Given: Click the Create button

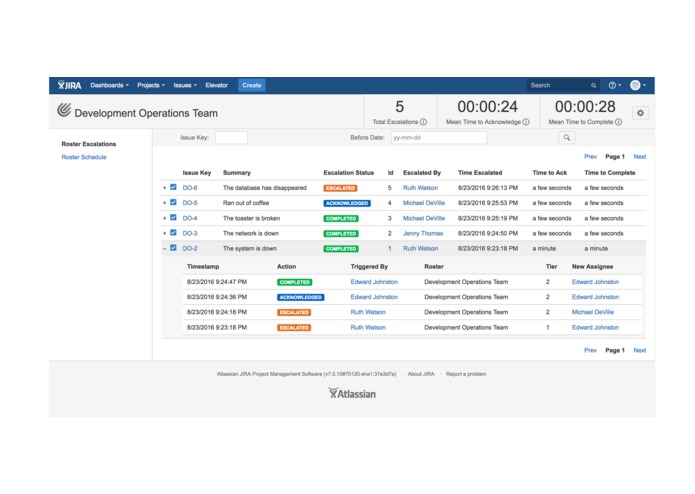Looking at the screenshot, I should [x=252, y=85].
